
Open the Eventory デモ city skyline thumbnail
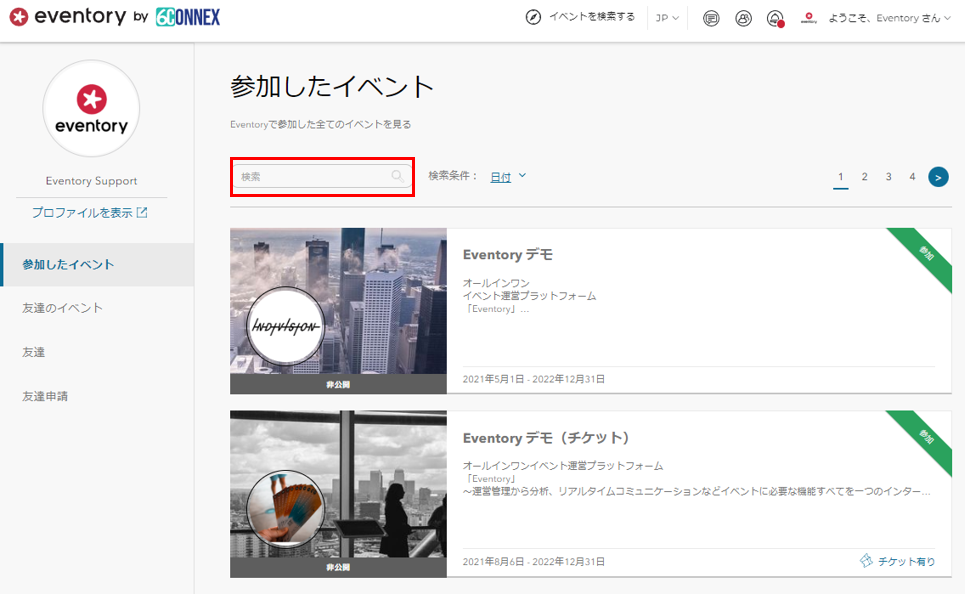[338, 301]
